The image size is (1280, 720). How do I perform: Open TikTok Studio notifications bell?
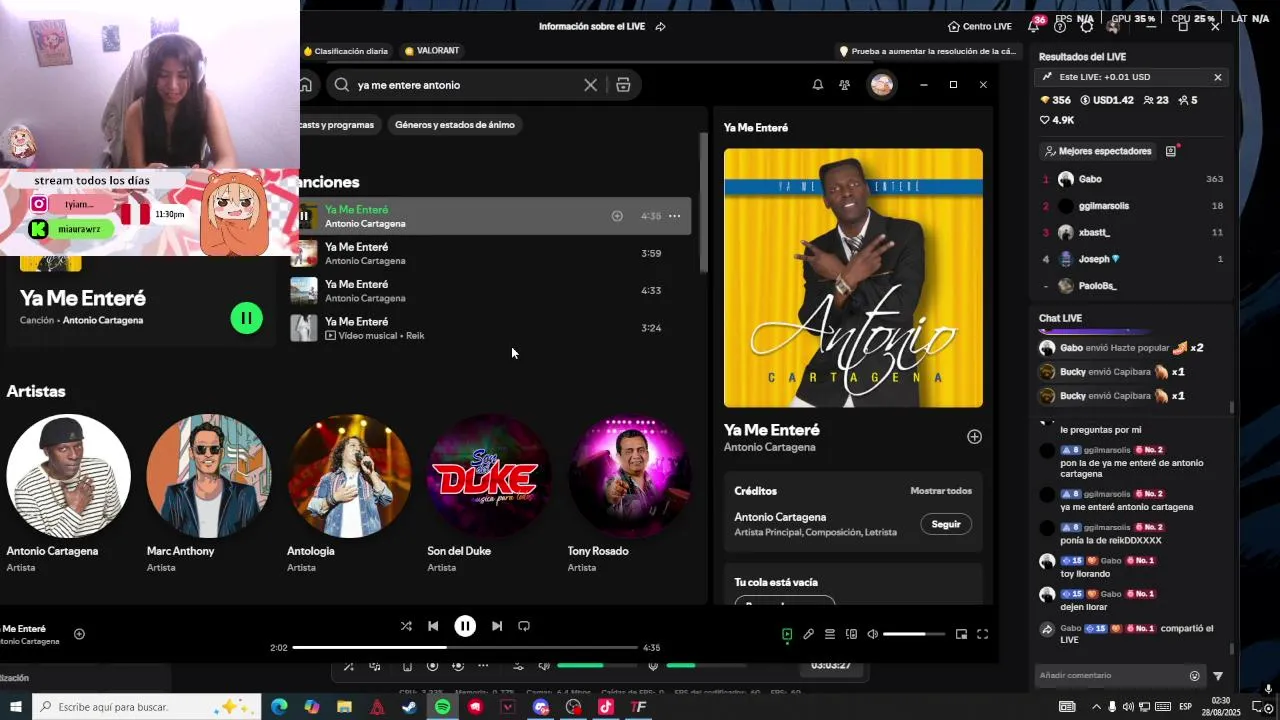click(x=1034, y=26)
